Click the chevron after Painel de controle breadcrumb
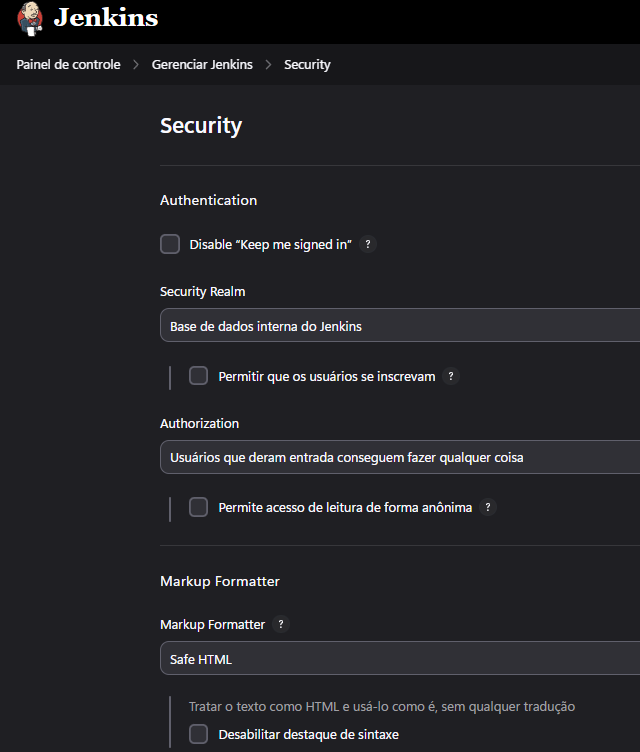The width and height of the screenshot is (640, 752). (x=136, y=65)
